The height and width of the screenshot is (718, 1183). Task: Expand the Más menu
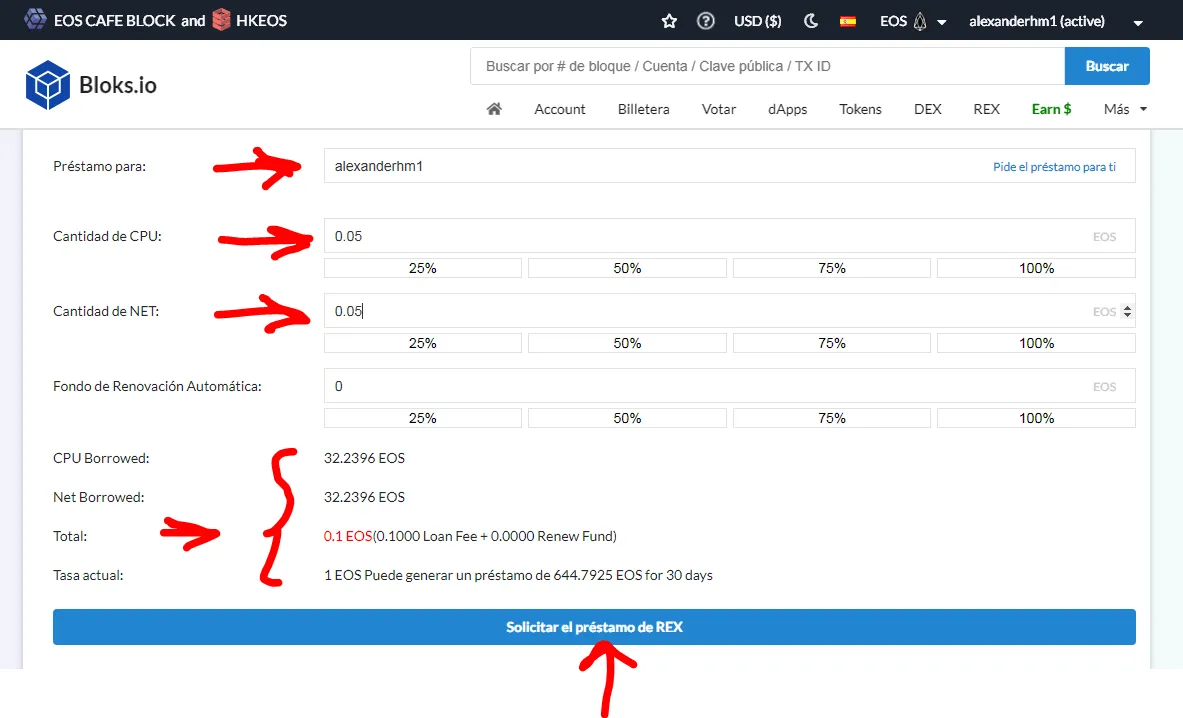click(x=1125, y=109)
